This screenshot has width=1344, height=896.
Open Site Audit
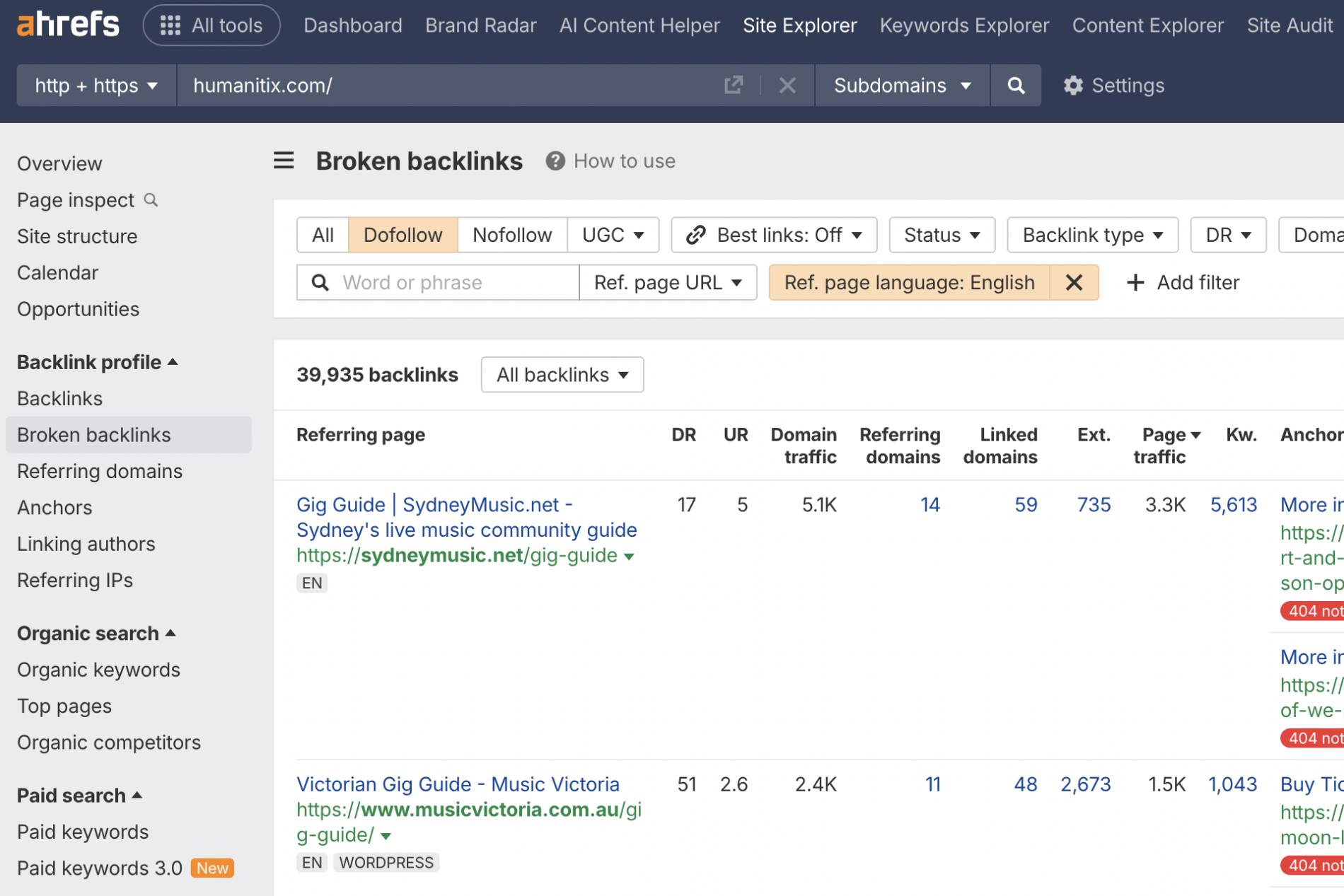click(1289, 25)
